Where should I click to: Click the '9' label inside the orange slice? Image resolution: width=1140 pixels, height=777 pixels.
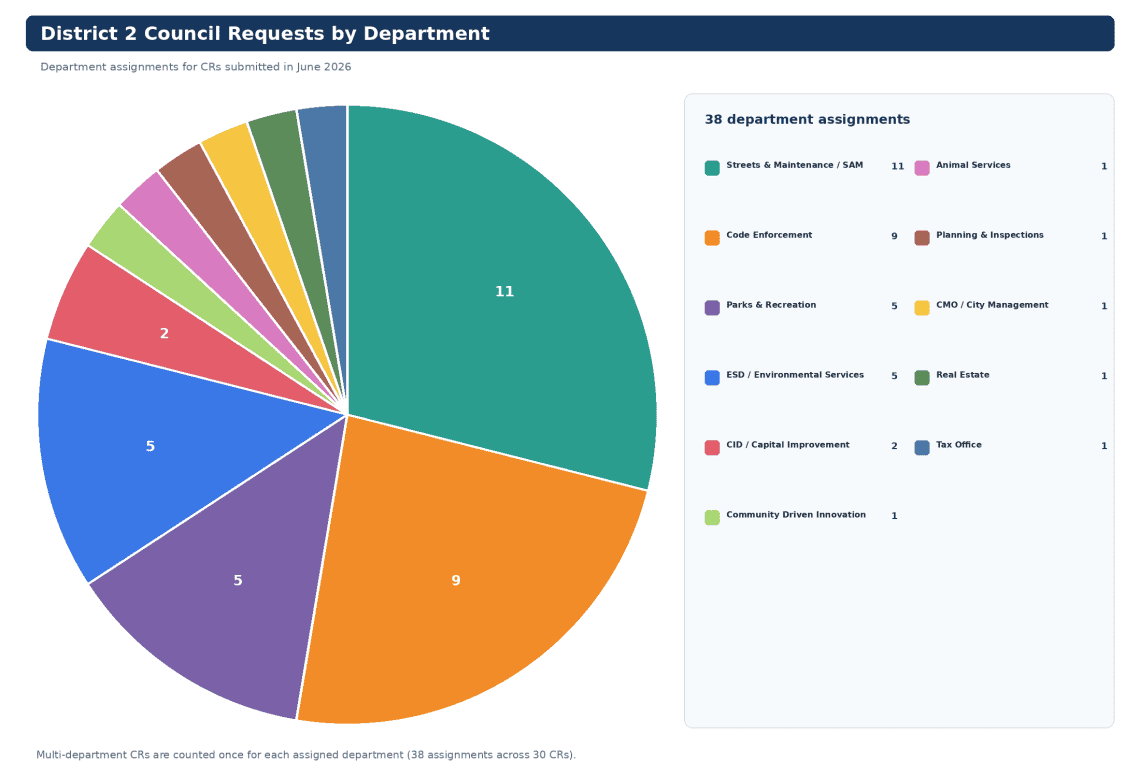(456, 580)
